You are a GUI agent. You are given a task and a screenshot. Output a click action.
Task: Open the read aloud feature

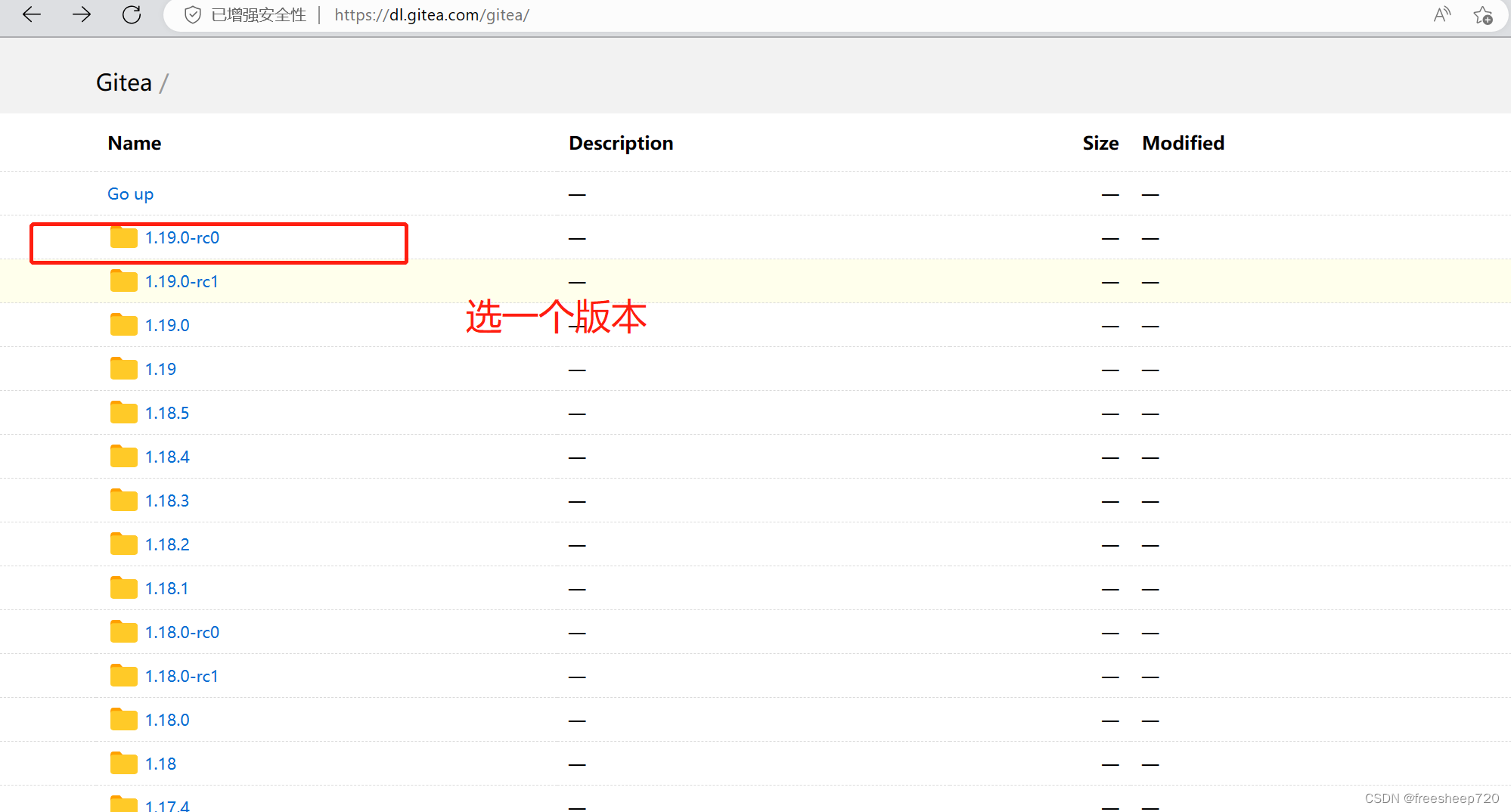point(1442,15)
